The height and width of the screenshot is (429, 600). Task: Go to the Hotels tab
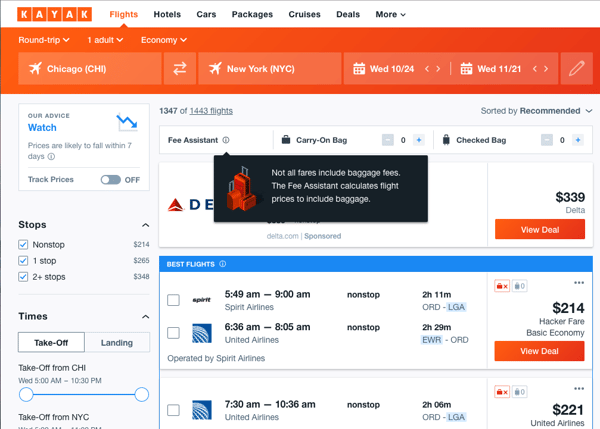pyautogui.click(x=167, y=15)
